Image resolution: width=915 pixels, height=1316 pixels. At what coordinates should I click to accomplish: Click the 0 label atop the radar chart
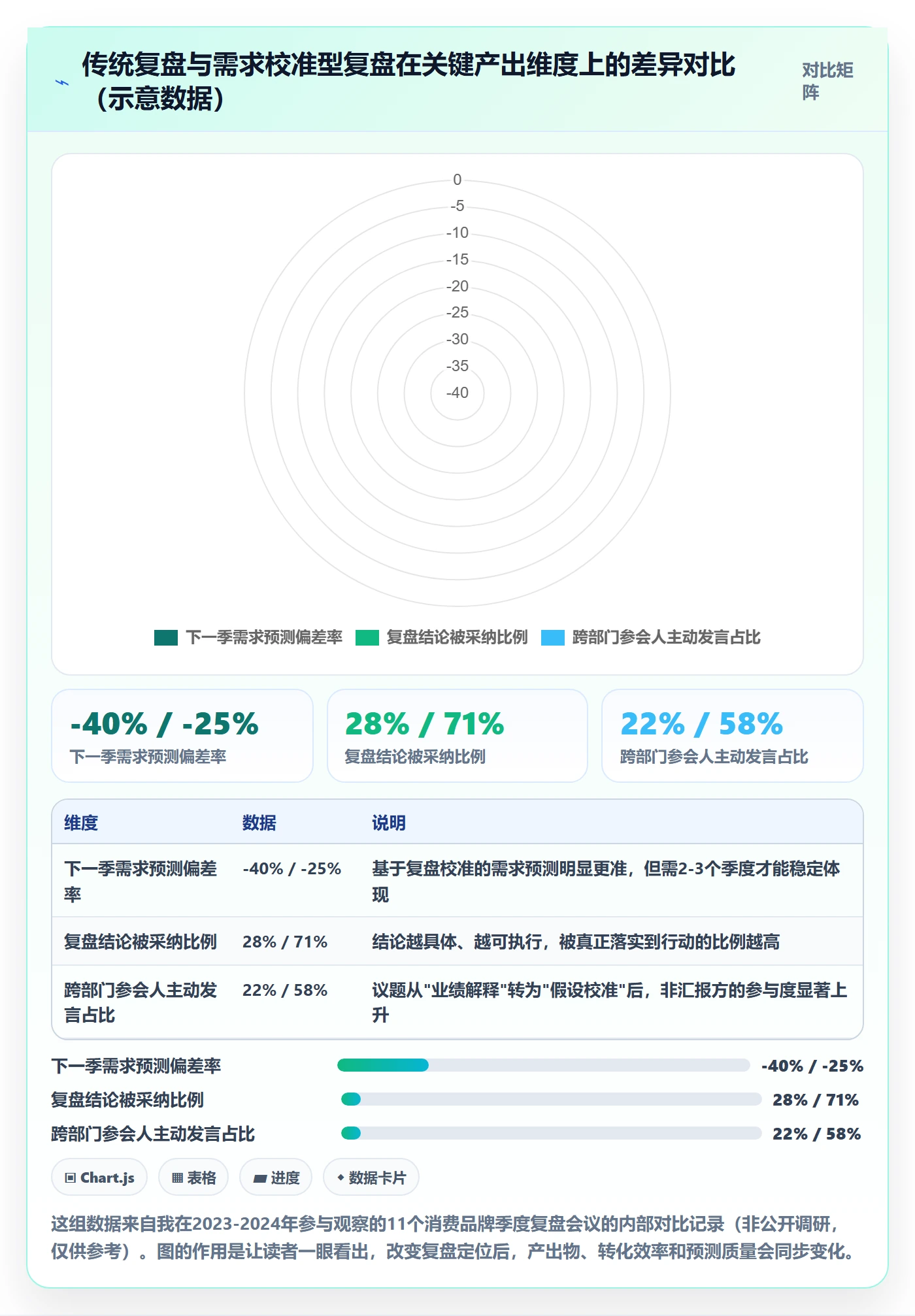457,180
